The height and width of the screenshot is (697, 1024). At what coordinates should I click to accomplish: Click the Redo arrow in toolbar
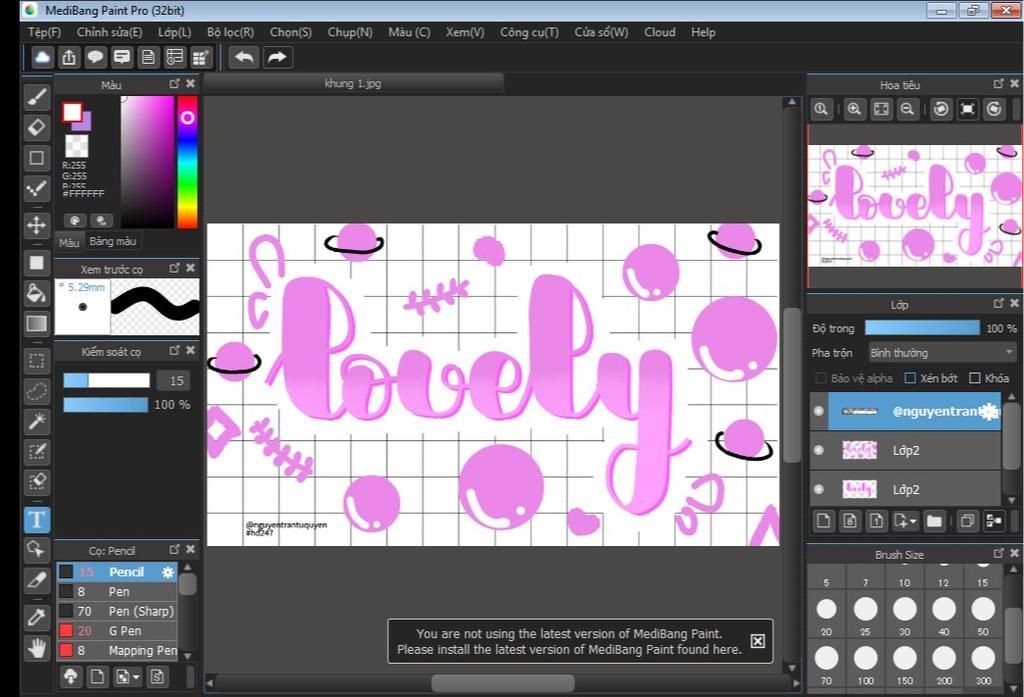[x=277, y=57]
